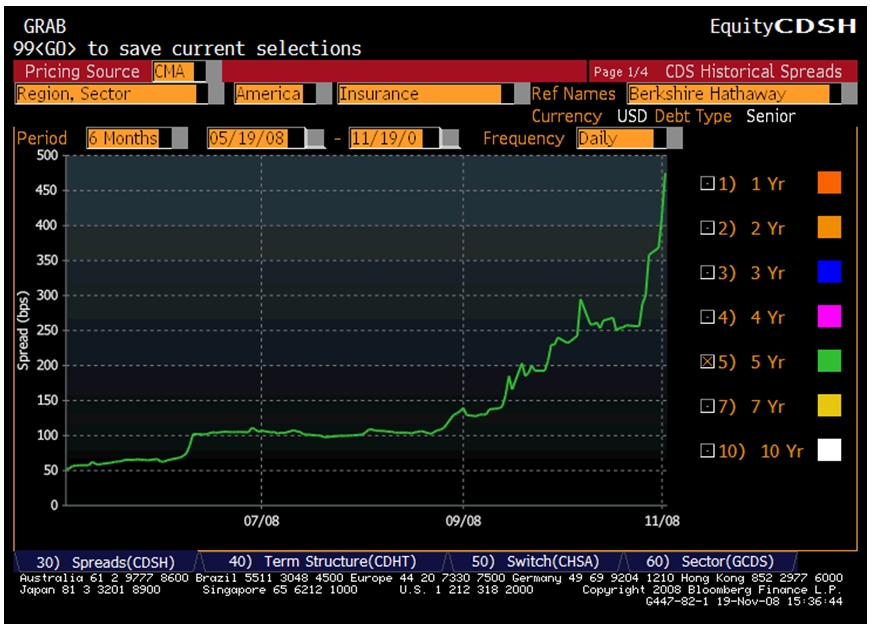The width and height of the screenshot is (870, 640).
Task: Click the 5 Yr legend label
Action: 767,362
